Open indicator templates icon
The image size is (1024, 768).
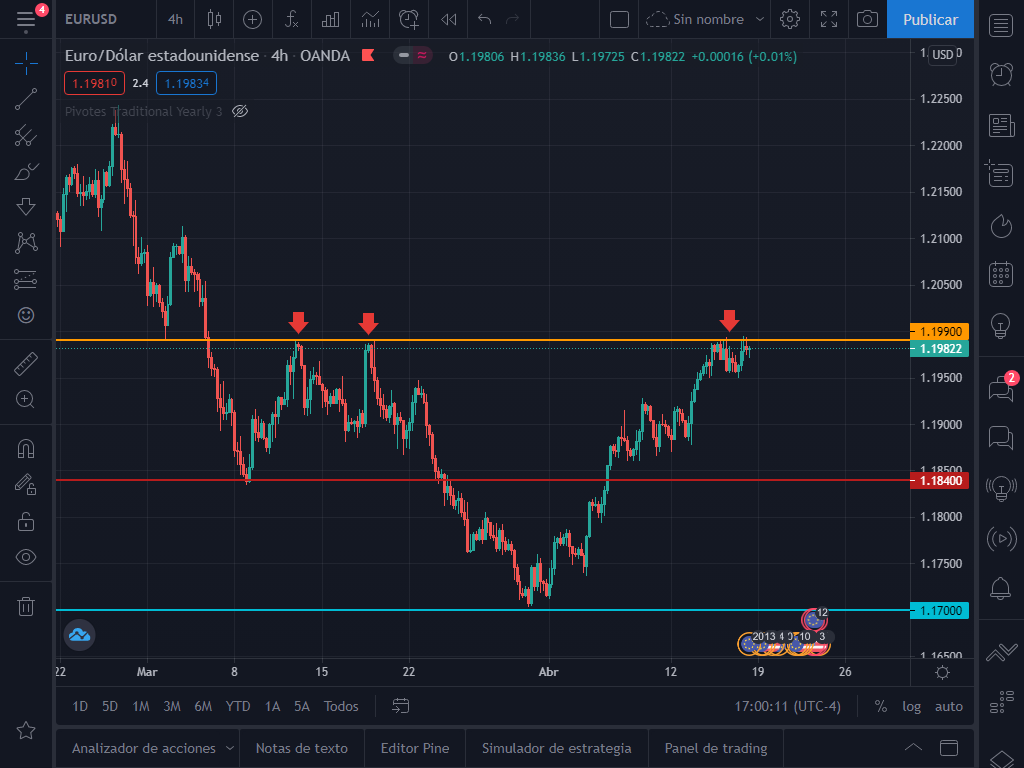[370, 20]
